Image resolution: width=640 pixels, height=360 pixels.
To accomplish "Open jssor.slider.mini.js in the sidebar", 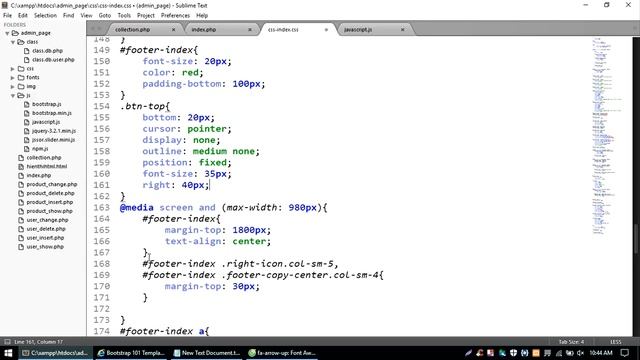I will click(x=53, y=140).
